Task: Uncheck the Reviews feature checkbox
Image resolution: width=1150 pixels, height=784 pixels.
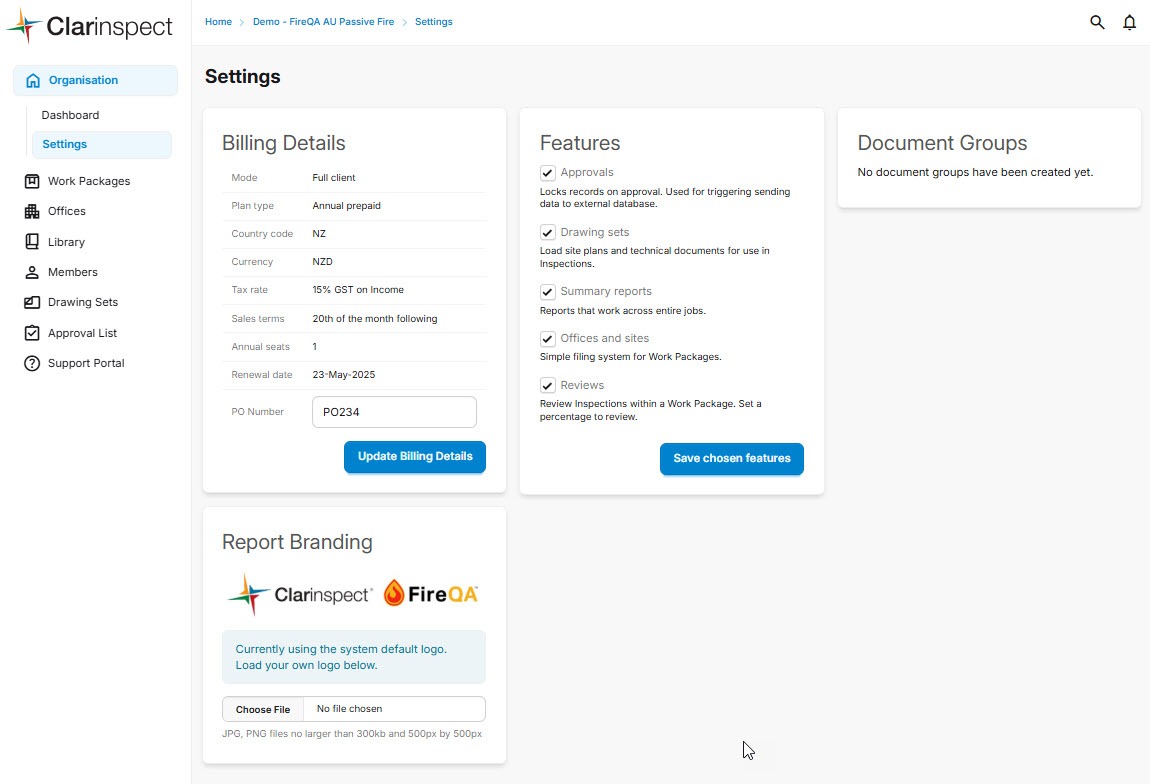Action: coord(548,386)
